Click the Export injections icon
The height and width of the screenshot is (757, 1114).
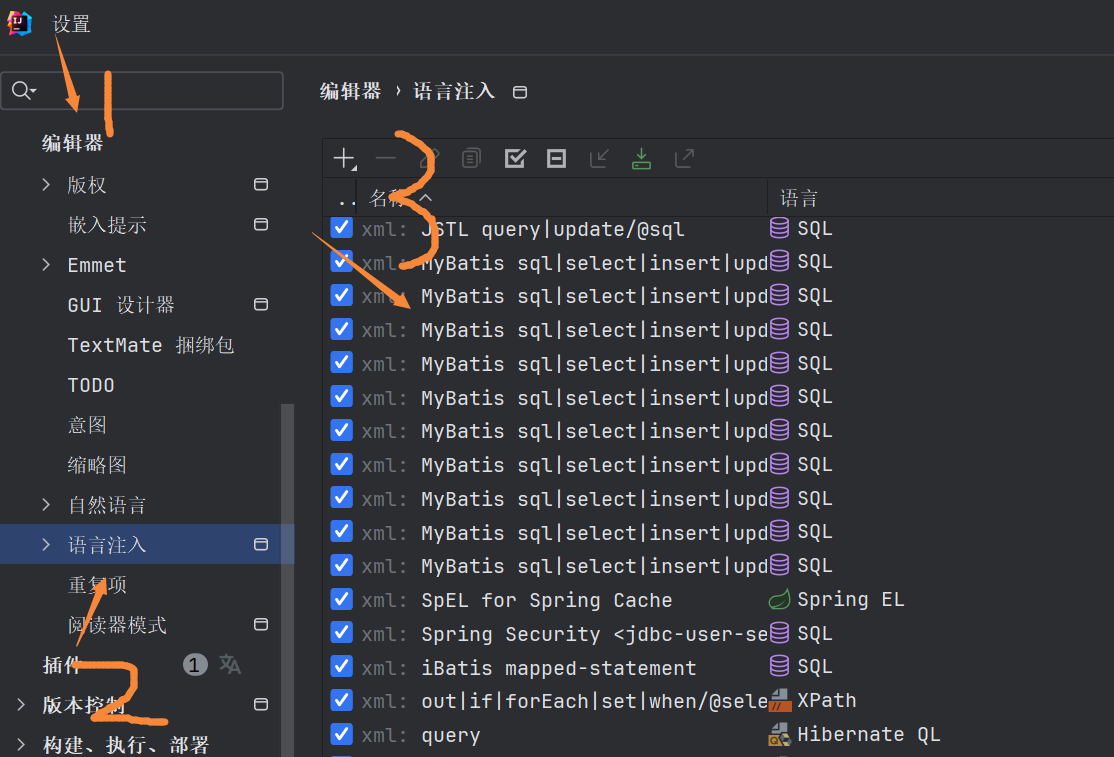pyautogui.click(x=684, y=158)
